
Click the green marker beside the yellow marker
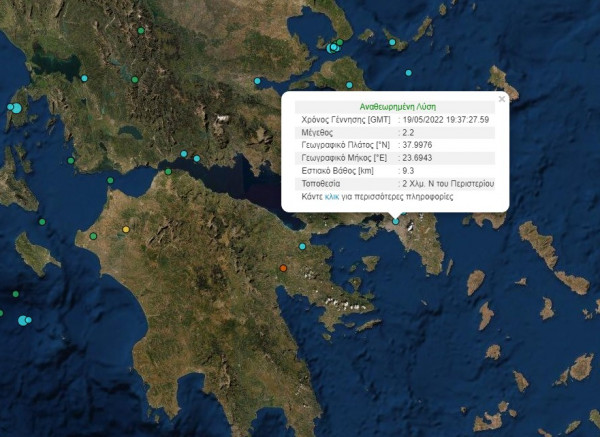[94, 236]
